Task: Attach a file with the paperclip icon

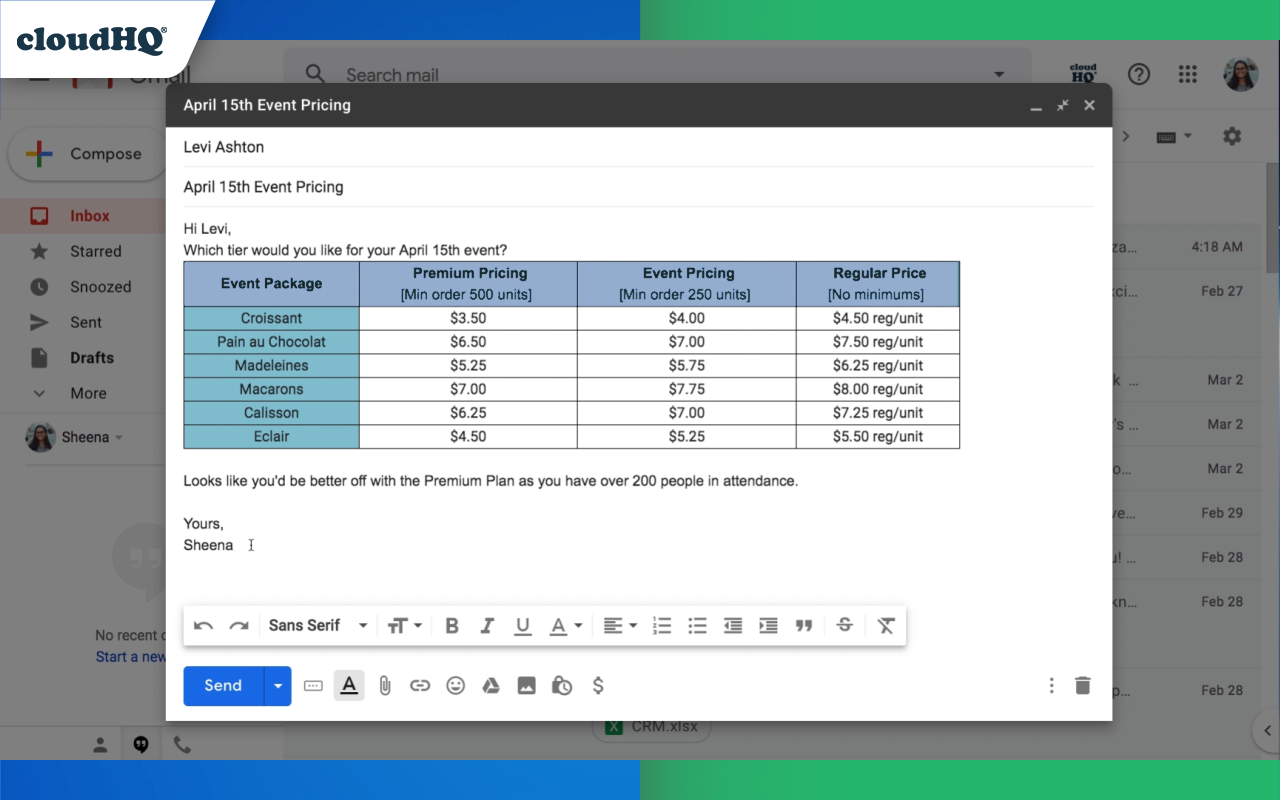Action: tap(385, 685)
